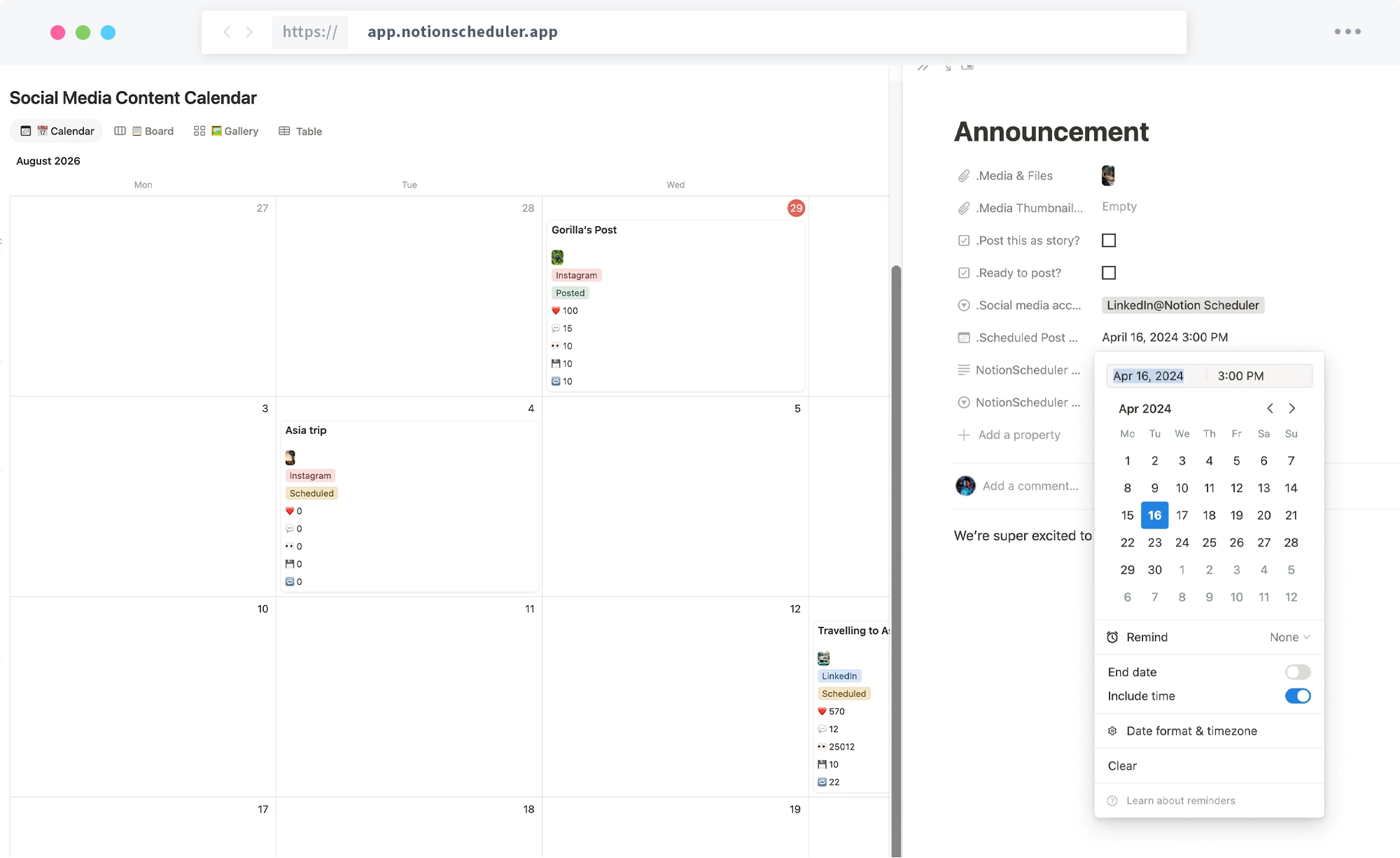Image resolution: width=1400 pixels, height=858 pixels.
Task: Click the NotionScheduler select property icon
Action: 964,402
